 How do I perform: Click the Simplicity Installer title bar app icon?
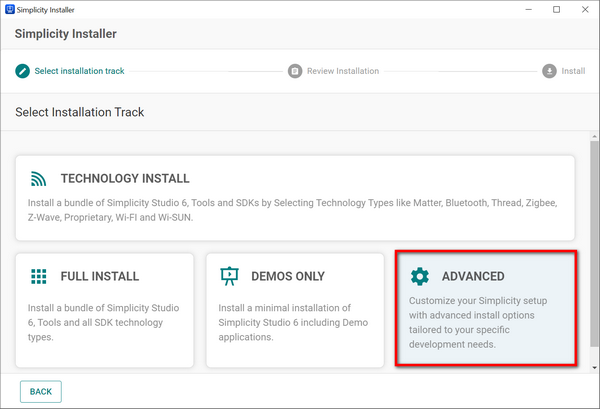tap(10, 10)
